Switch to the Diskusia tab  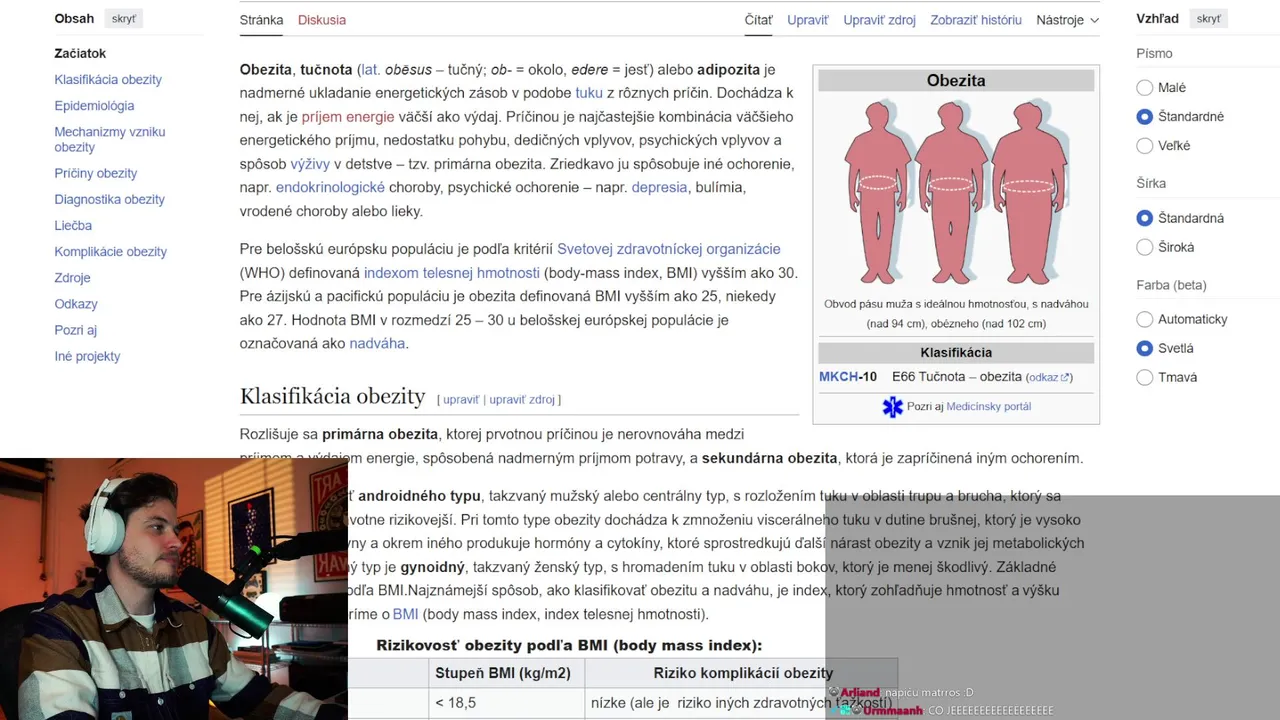point(322,20)
